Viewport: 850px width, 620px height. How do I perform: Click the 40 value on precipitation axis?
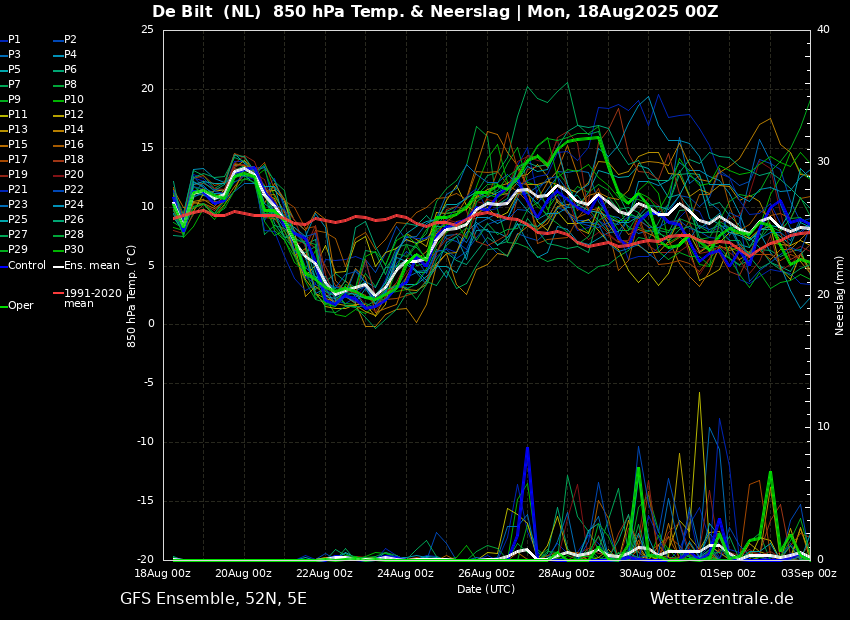coord(823,29)
